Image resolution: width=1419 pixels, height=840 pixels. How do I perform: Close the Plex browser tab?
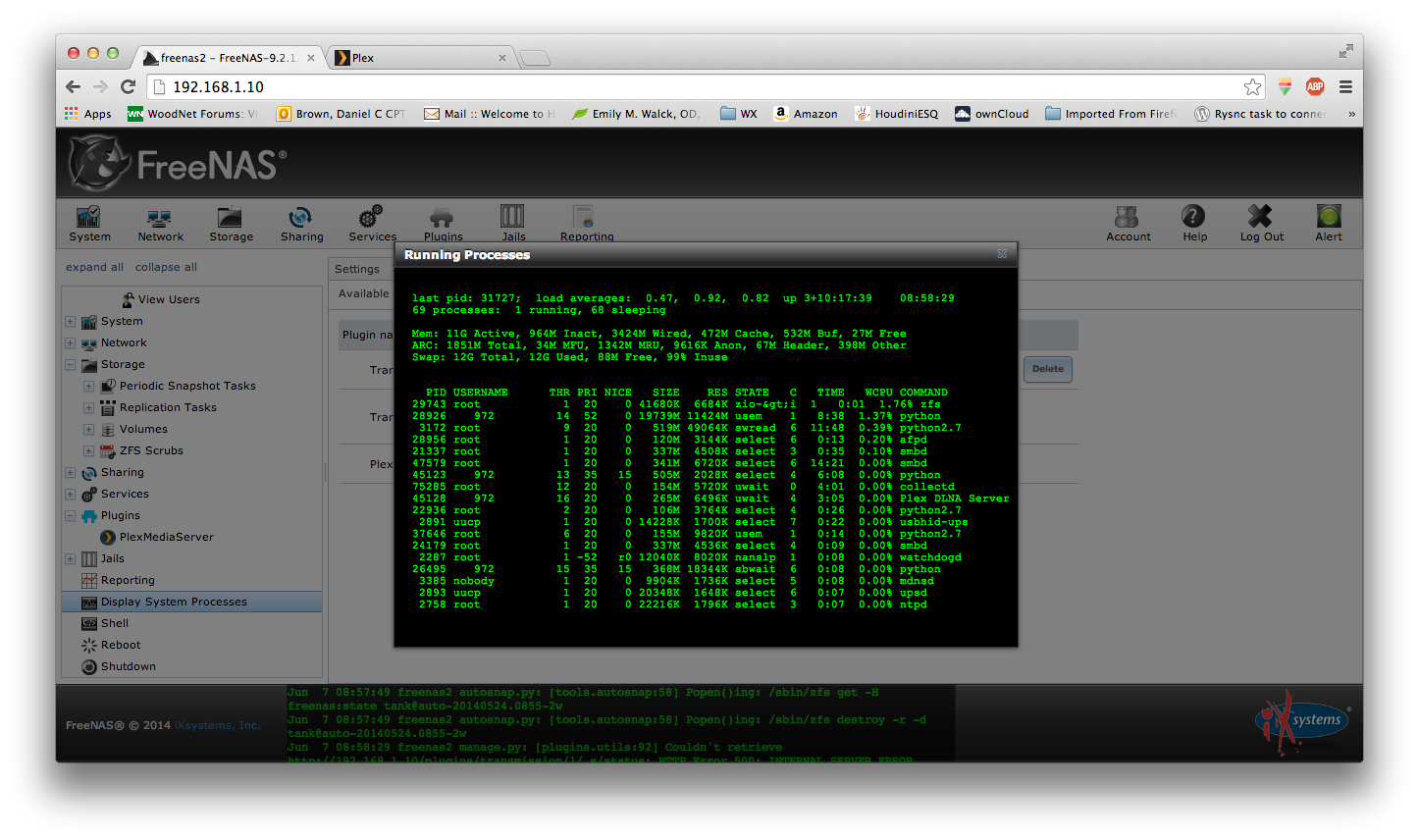[x=502, y=58]
